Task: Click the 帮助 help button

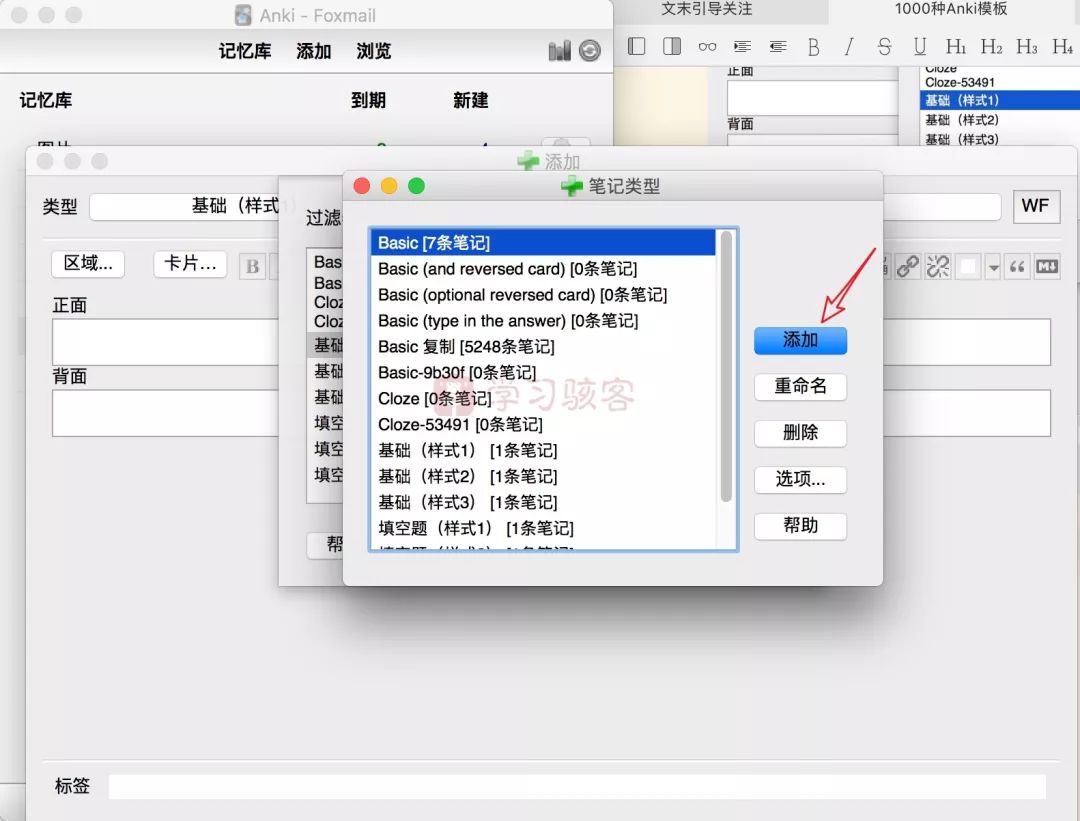Action: (x=800, y=526)
